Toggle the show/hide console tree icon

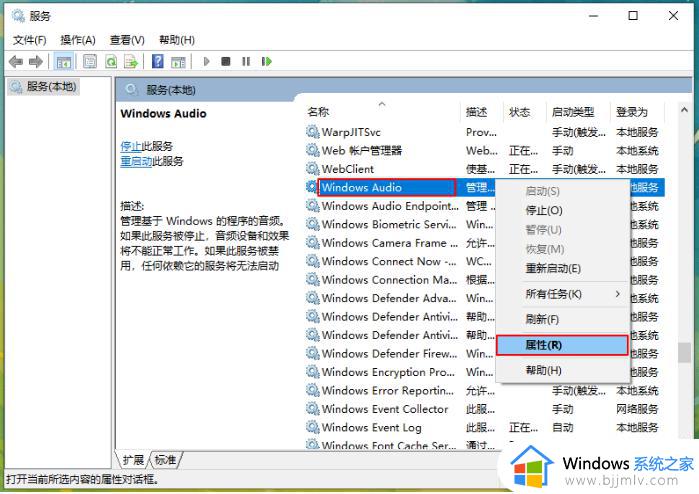click(63, 62)
